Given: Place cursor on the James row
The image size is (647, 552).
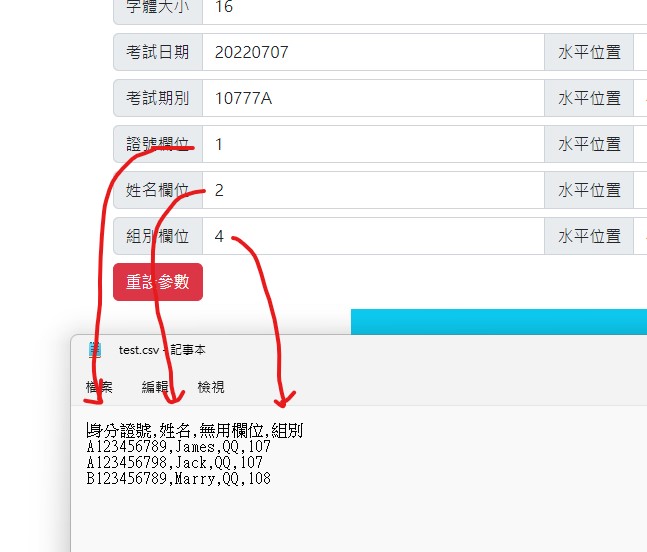Looking at the screenshot, I should click(x=178, y=447).
